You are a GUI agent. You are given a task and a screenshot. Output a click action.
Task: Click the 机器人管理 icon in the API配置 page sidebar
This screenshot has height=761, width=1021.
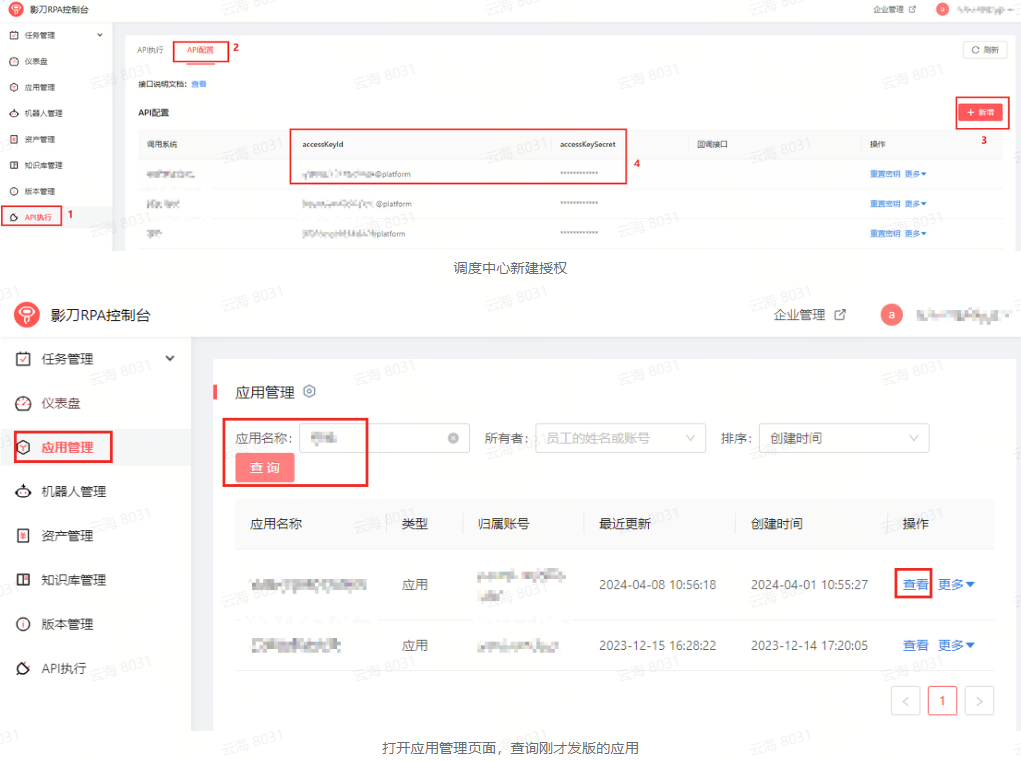tap(14, 113)
